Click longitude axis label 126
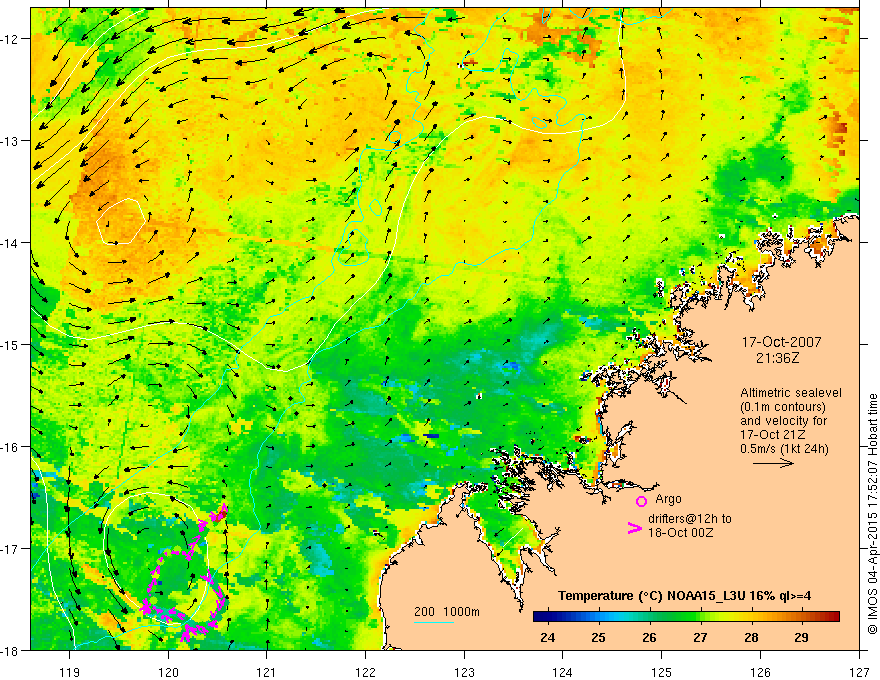The width and height of the screenshot is (880, 680). click(760, 672)
